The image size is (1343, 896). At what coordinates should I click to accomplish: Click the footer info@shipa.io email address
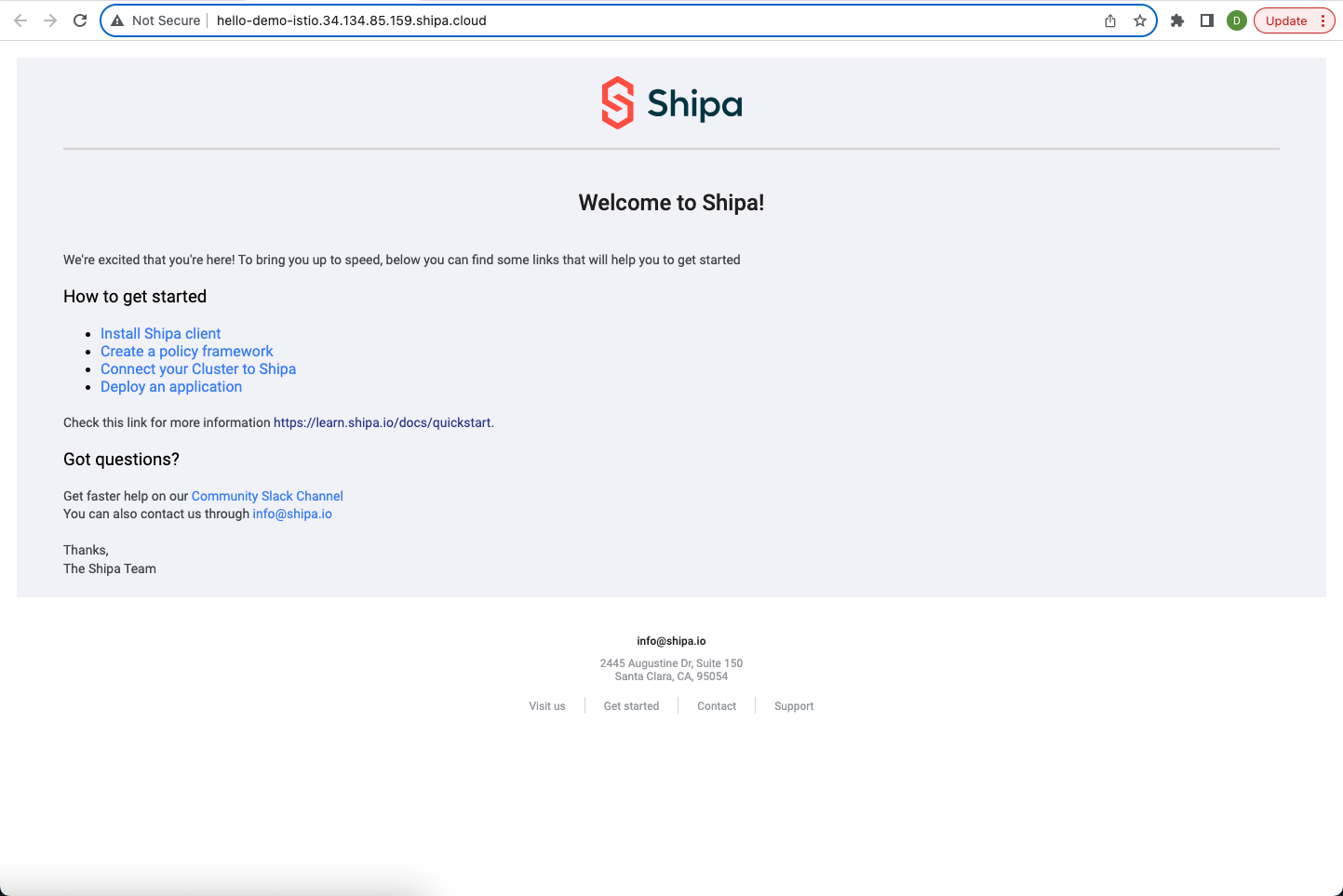671,641
